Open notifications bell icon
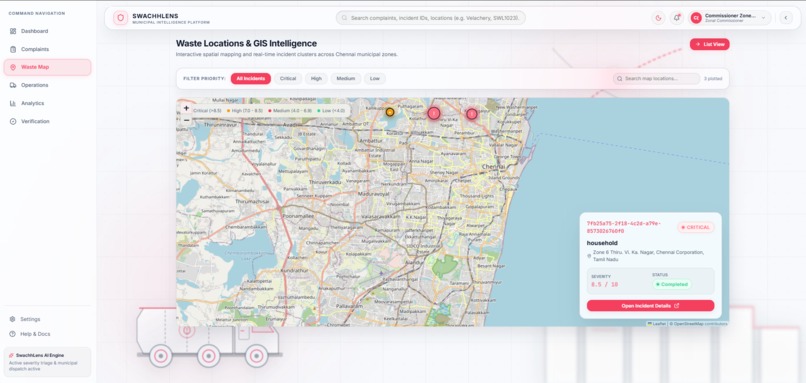806x383 pixels. [676, 18]
